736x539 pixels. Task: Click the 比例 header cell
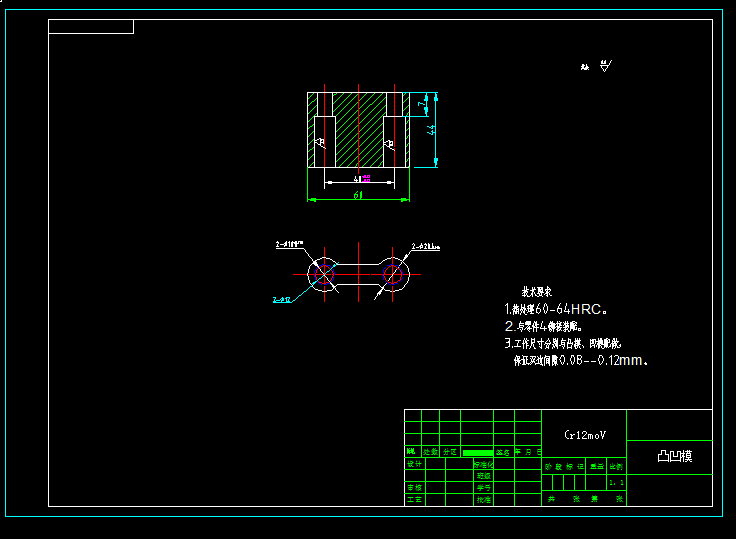coord(616,466)
